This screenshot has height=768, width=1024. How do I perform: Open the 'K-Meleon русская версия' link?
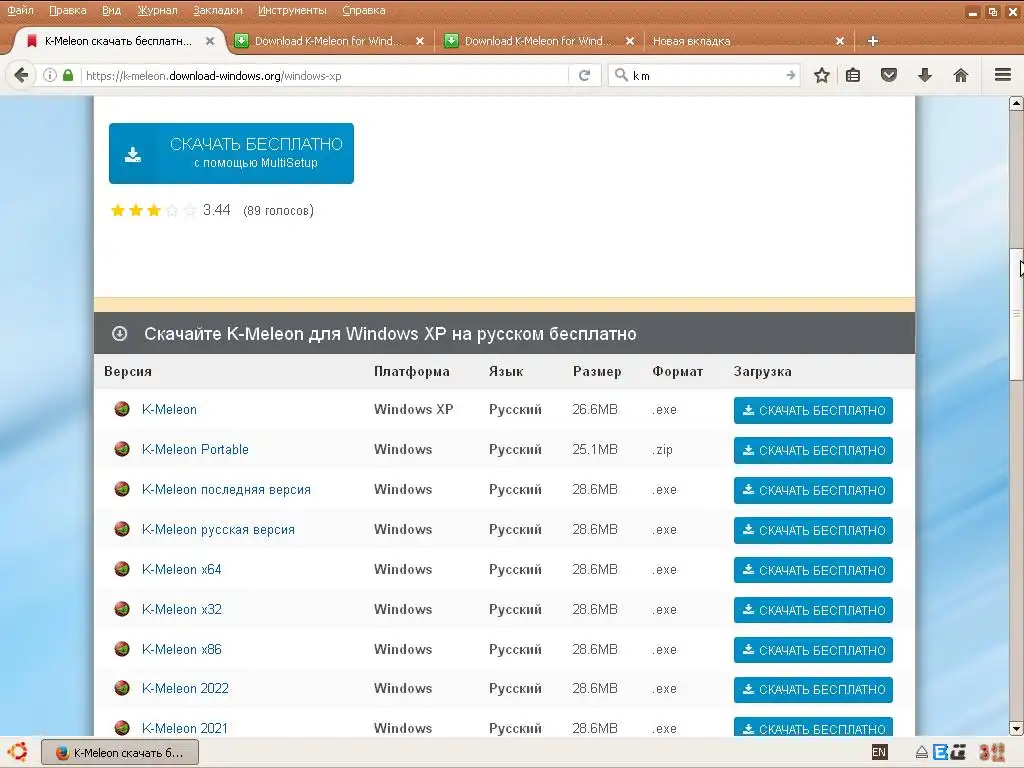tap(218, 529)
